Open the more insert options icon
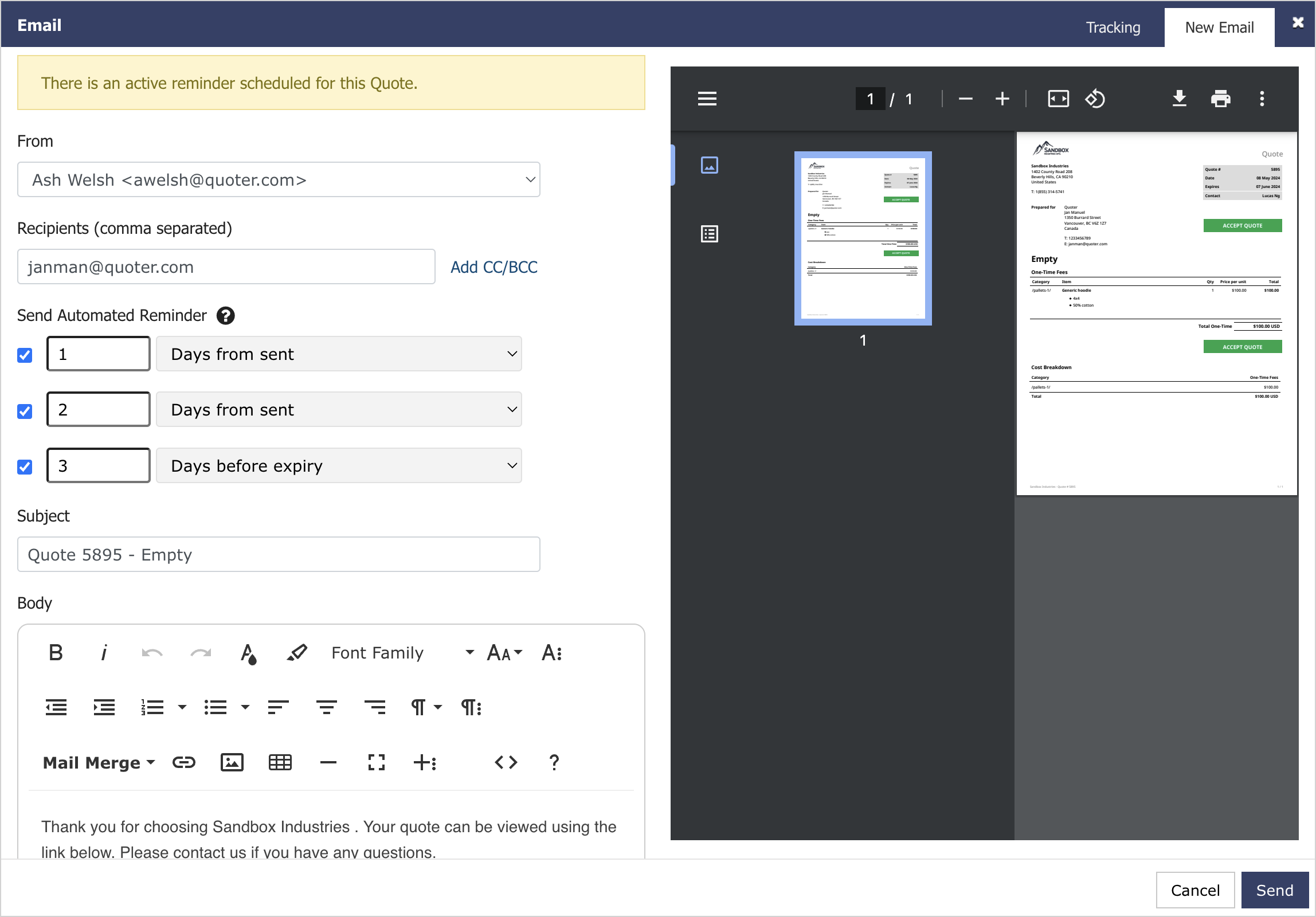Screen dimensions: 1316x917 (x=425, y=762)
